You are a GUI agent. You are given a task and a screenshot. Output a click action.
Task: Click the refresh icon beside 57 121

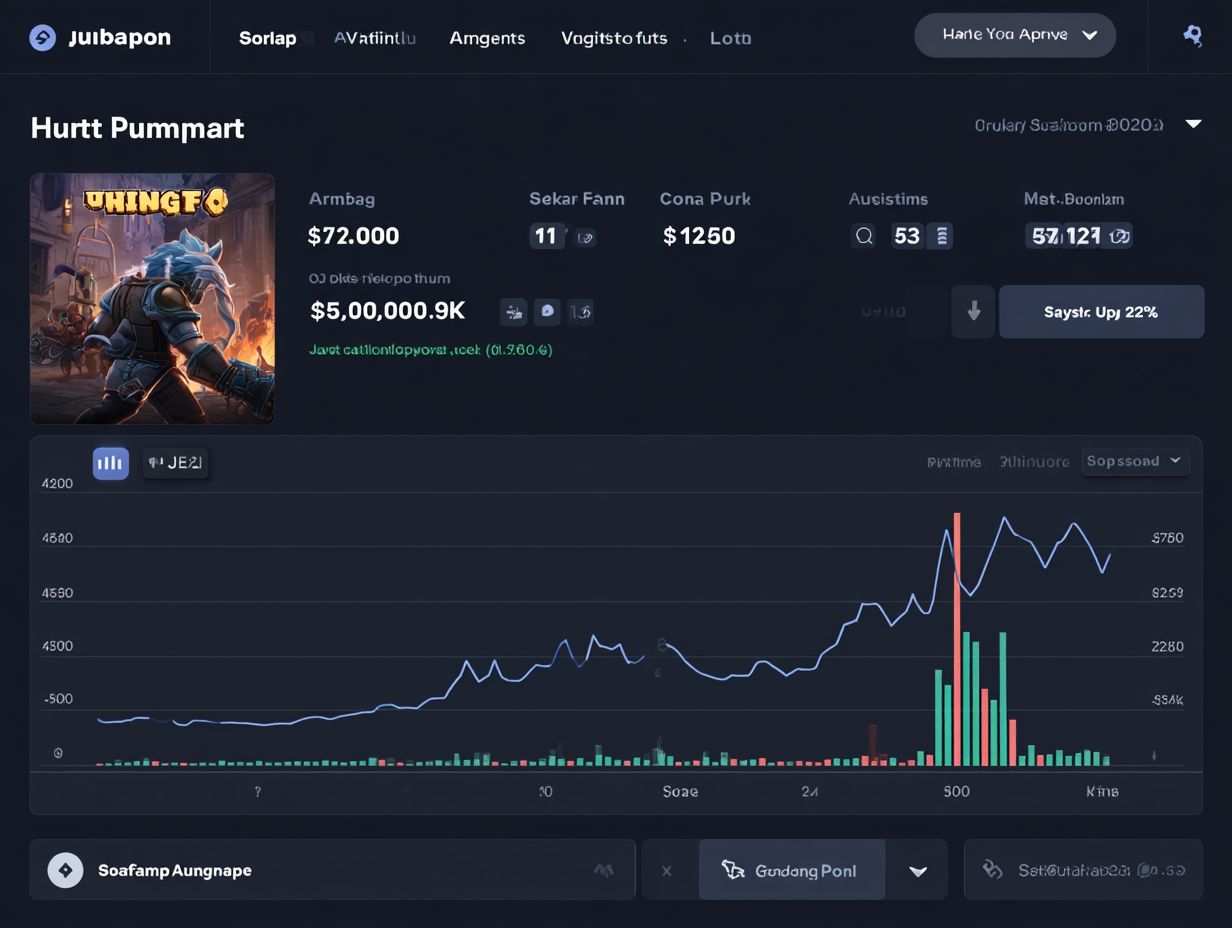click(x=1120, y=236)
